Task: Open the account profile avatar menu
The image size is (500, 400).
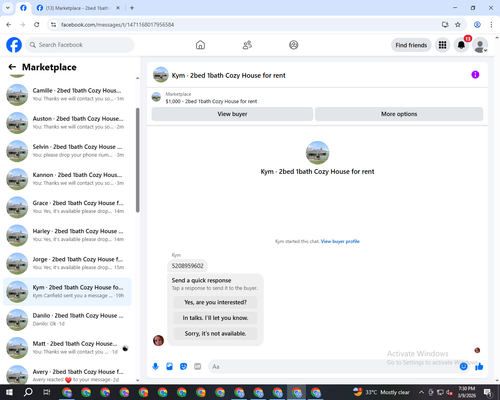Action: 480,45
